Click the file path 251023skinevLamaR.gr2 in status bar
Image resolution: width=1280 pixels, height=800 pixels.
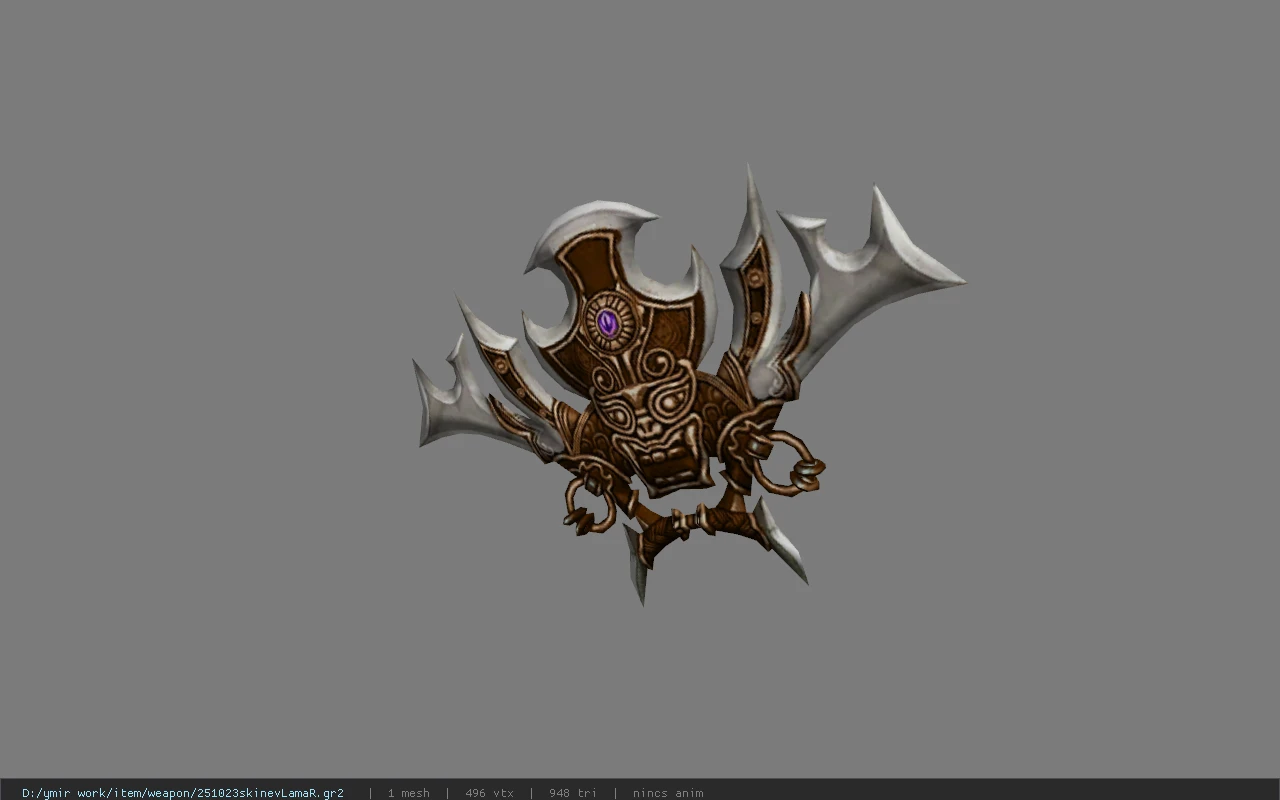(x=183, y=793)
